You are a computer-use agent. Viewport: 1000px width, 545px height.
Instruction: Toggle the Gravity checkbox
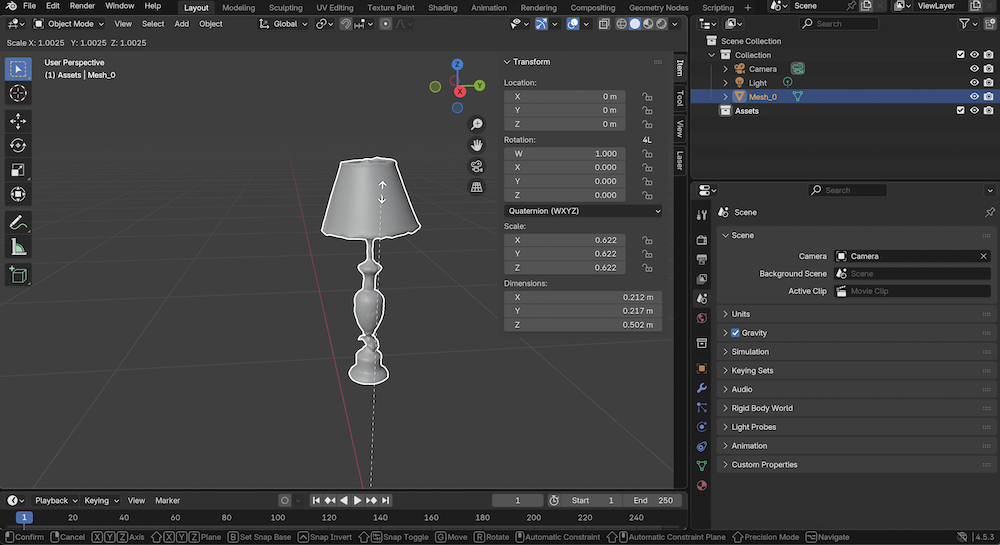pos(736,333)
